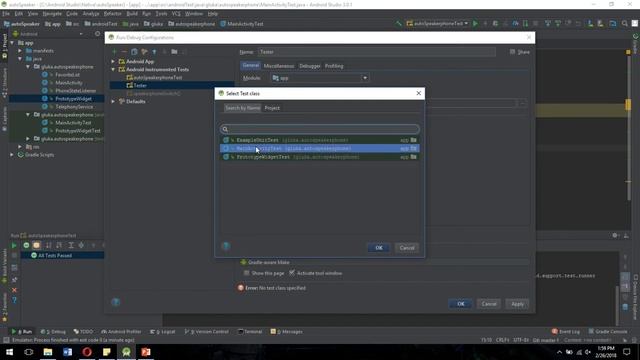Click OK in Run/Debug Configurations

click(x=461, y=304)
